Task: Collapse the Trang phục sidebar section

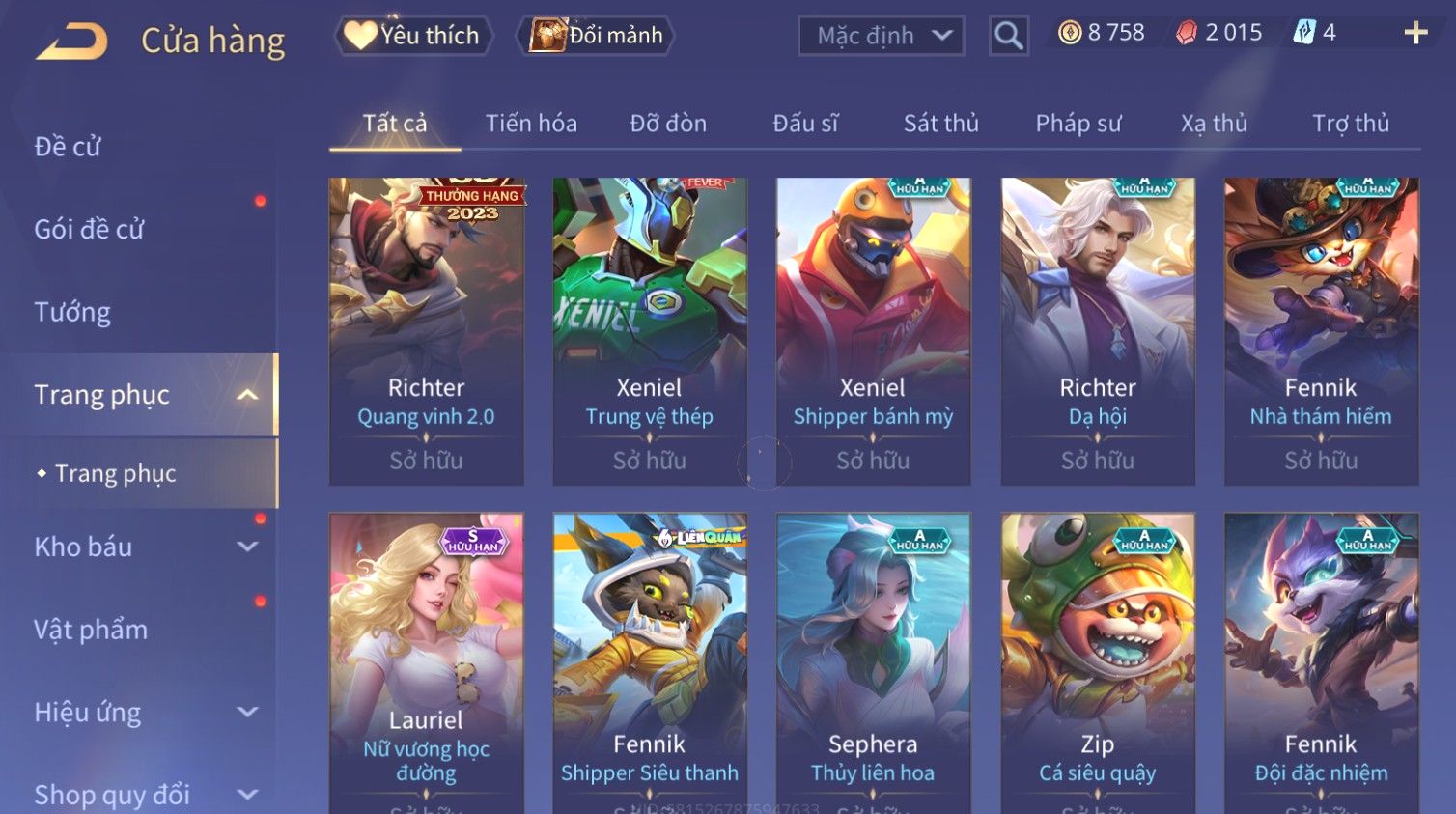Action: tap(247, 395)
